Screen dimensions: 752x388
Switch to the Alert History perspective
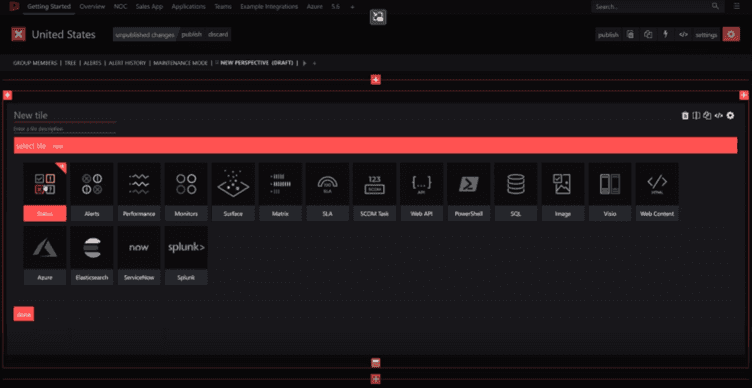point(127,63)
